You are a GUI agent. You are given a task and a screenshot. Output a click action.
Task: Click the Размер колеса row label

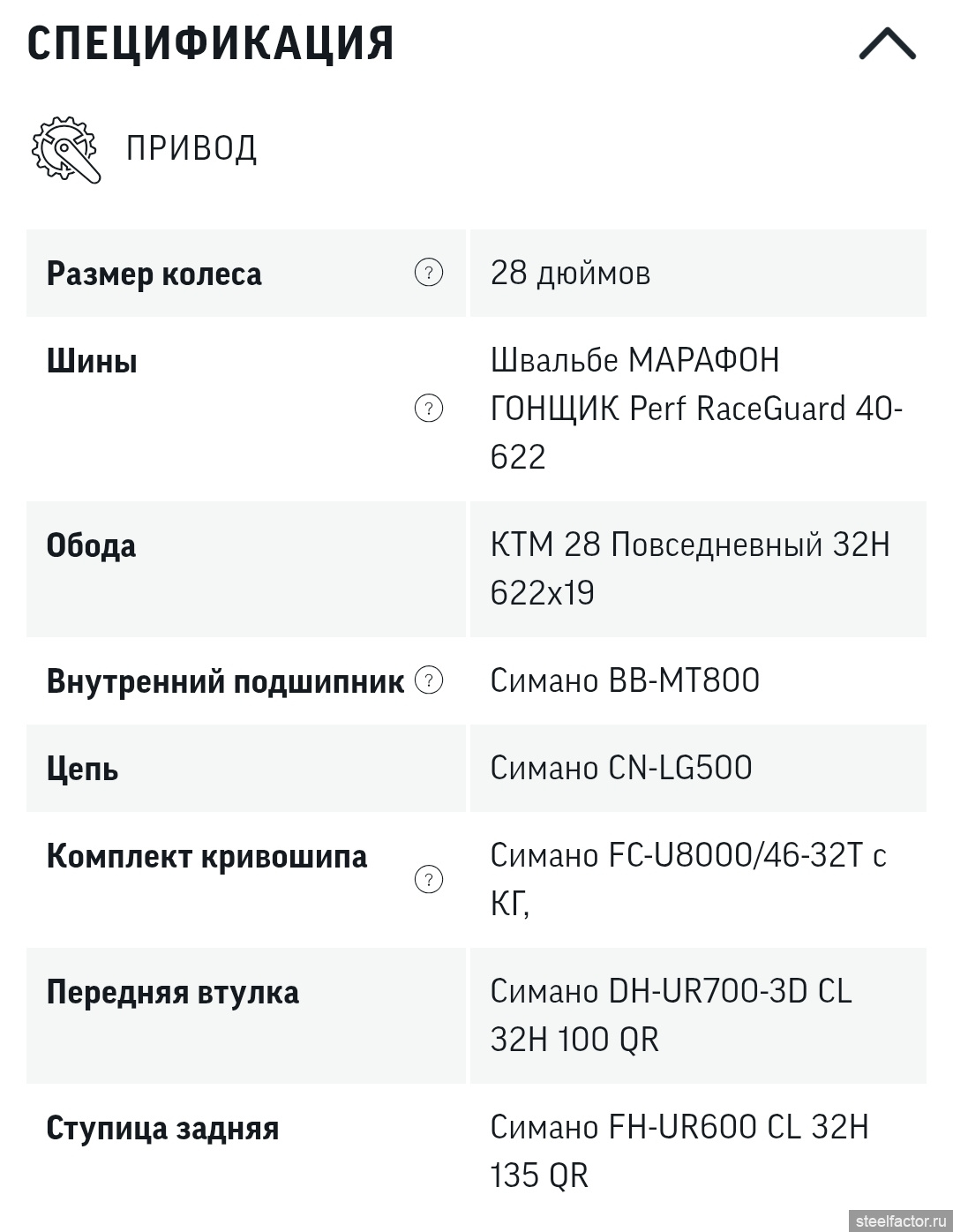(154, 274)
